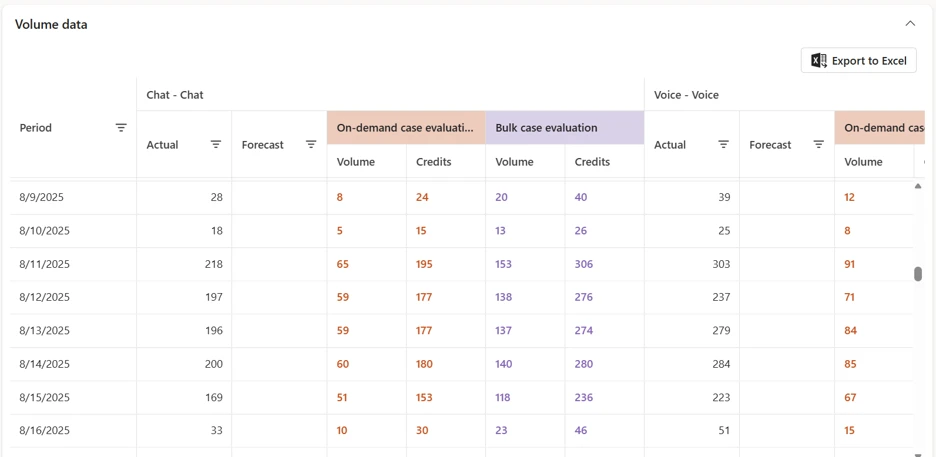Screen dimensions: 936x457
Task: Click the Volume header under Bulk case evaluation
Action: [x=514, y=162]
